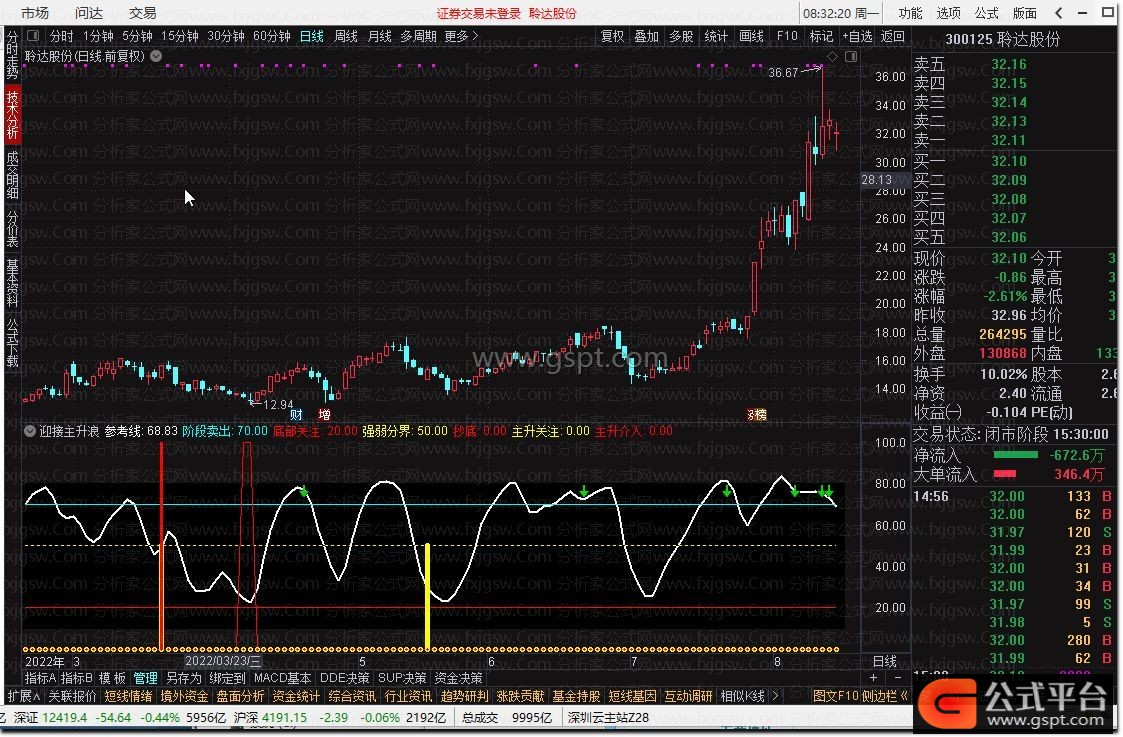Open the 多周期 view

click(x=418, y=36)
